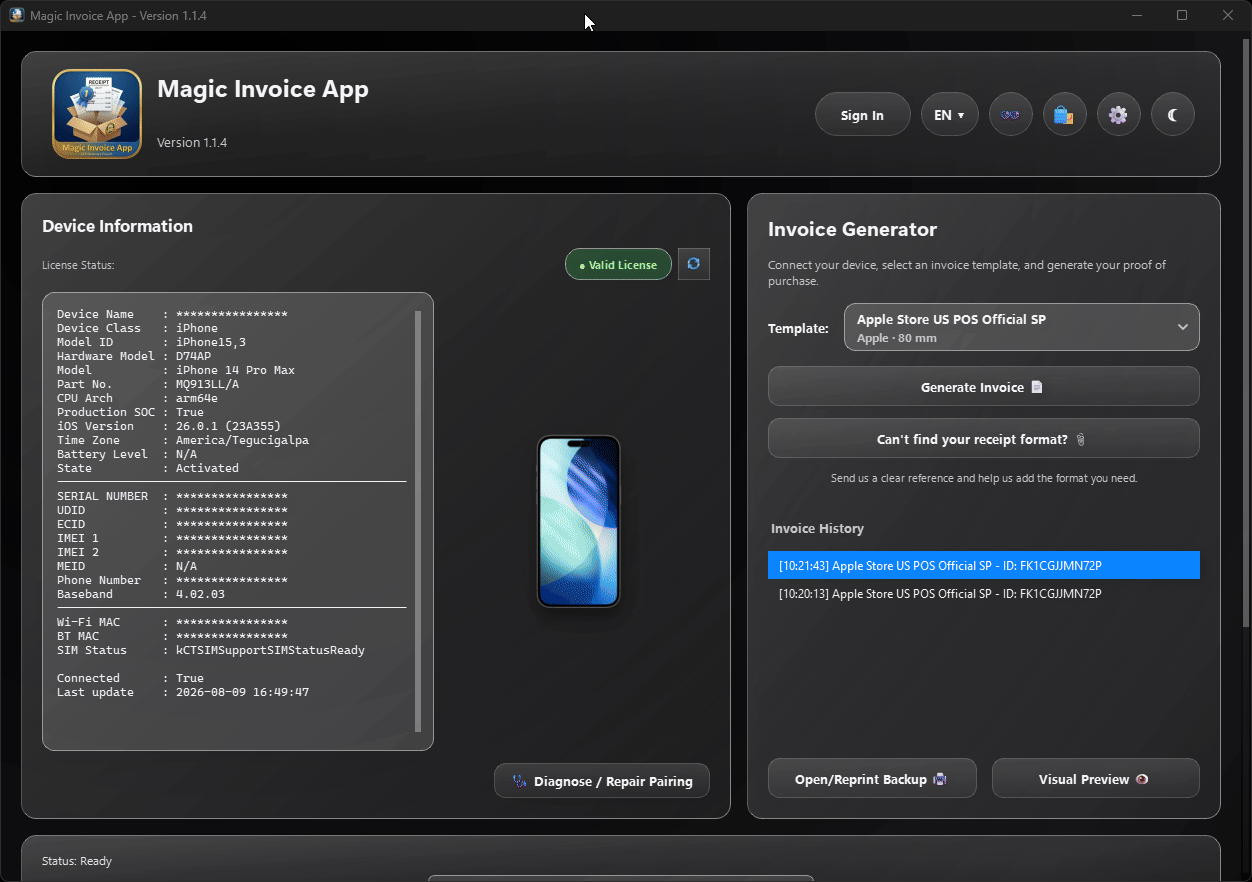The image size is (1252, 882).
Task: Click the "MQ913LL/A" part number value
Action: pos(207,384)
